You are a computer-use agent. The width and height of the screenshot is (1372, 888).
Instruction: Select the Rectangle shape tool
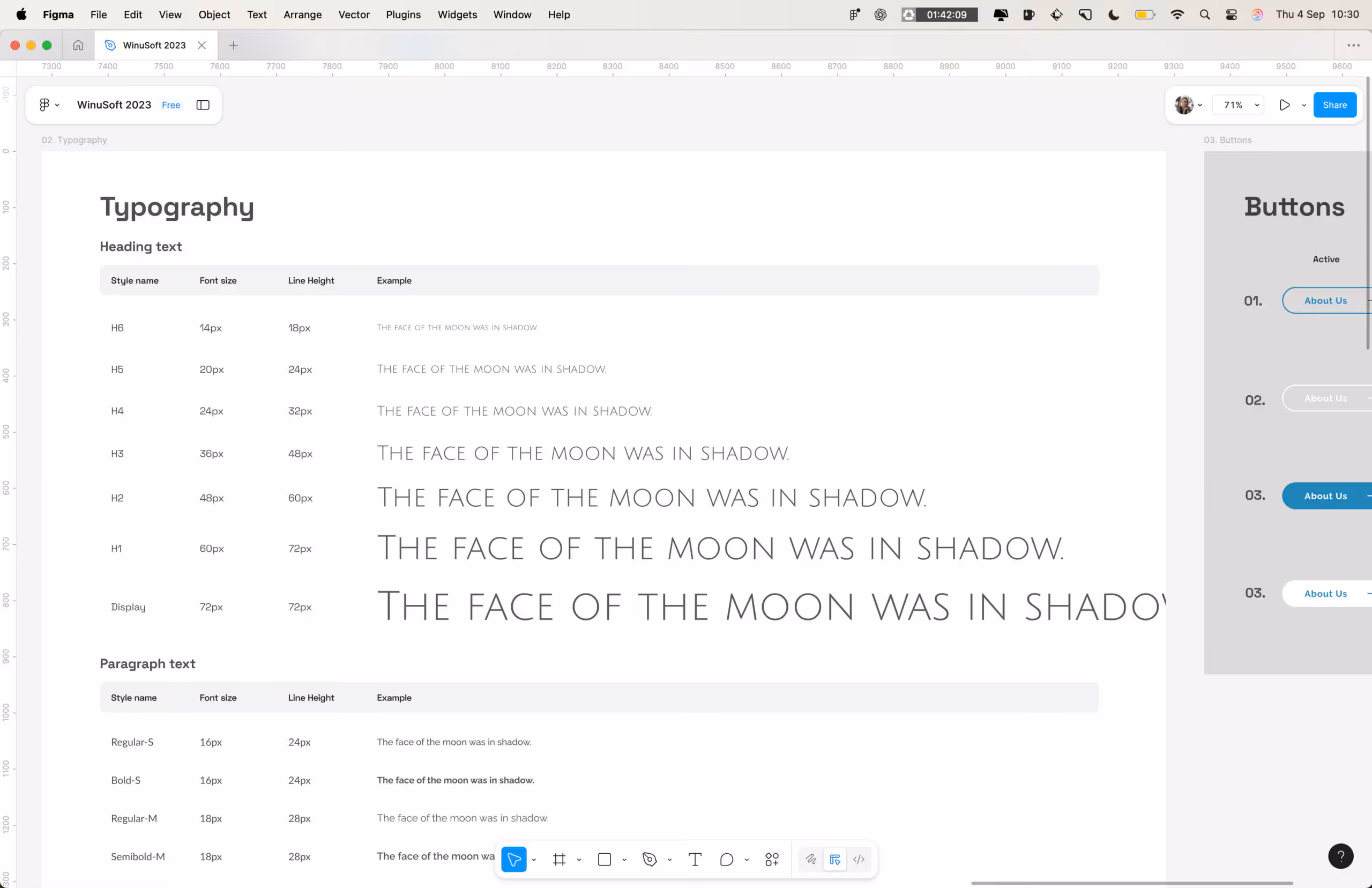pyautogui.click(x=604, y=859)
